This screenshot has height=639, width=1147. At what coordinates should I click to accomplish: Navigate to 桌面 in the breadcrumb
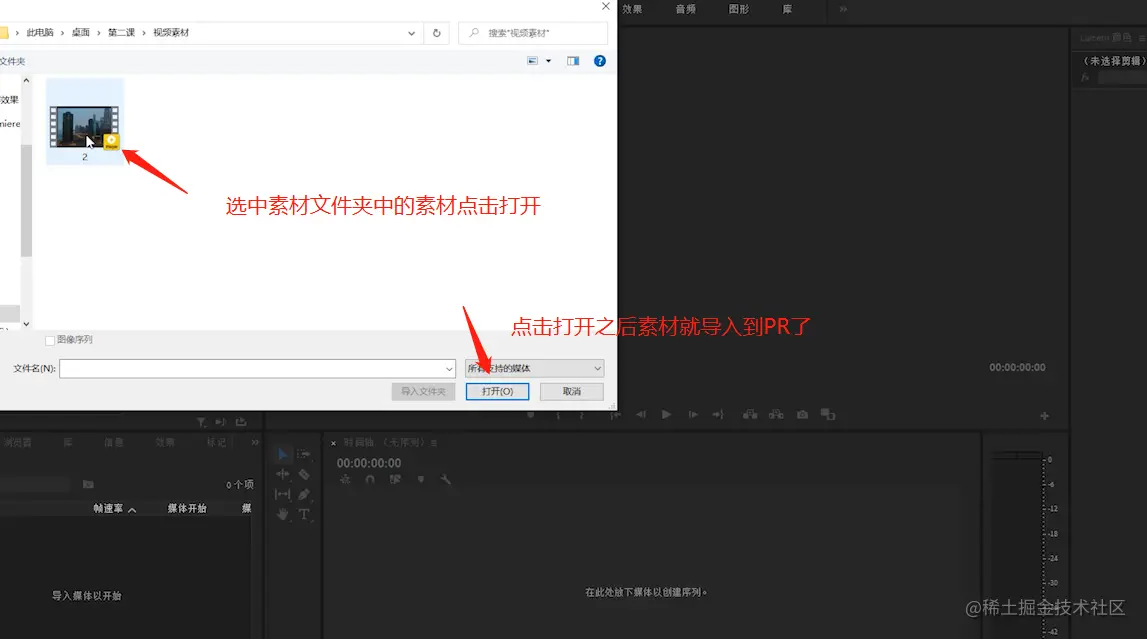coord(80,33)
